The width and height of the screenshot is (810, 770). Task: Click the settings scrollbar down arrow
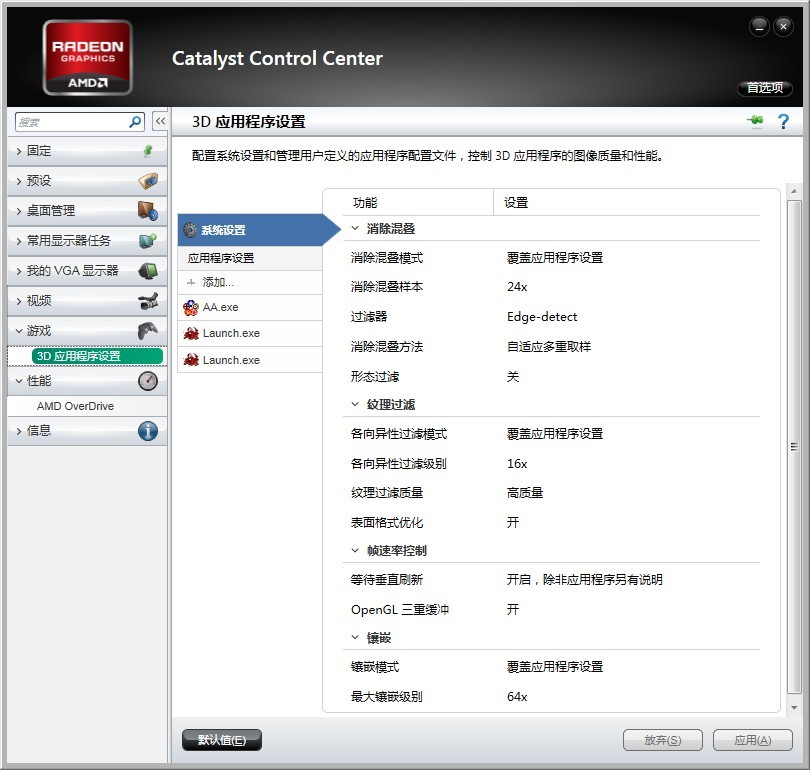point(794,708)
